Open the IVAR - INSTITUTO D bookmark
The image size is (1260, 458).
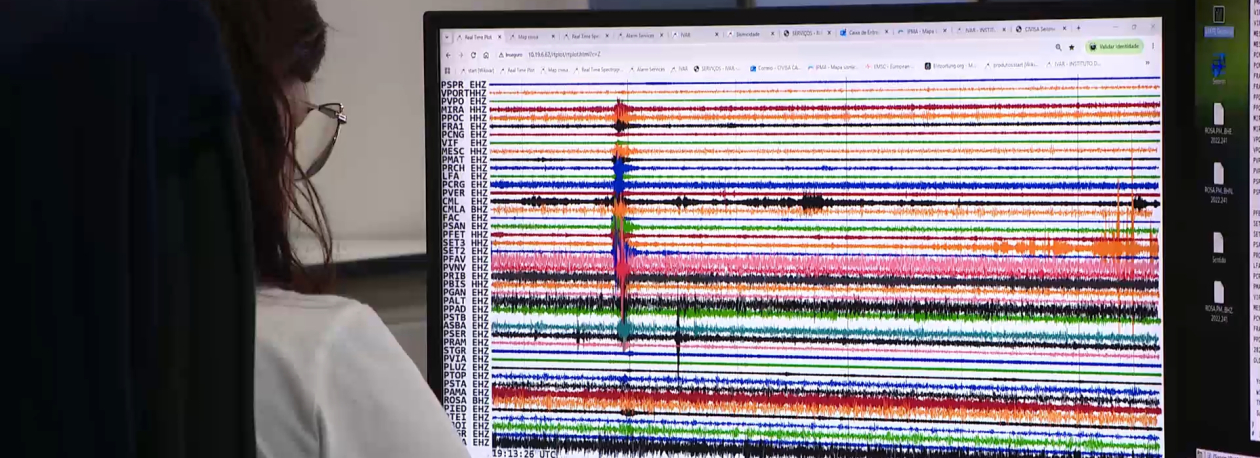tap(1073, 64)
